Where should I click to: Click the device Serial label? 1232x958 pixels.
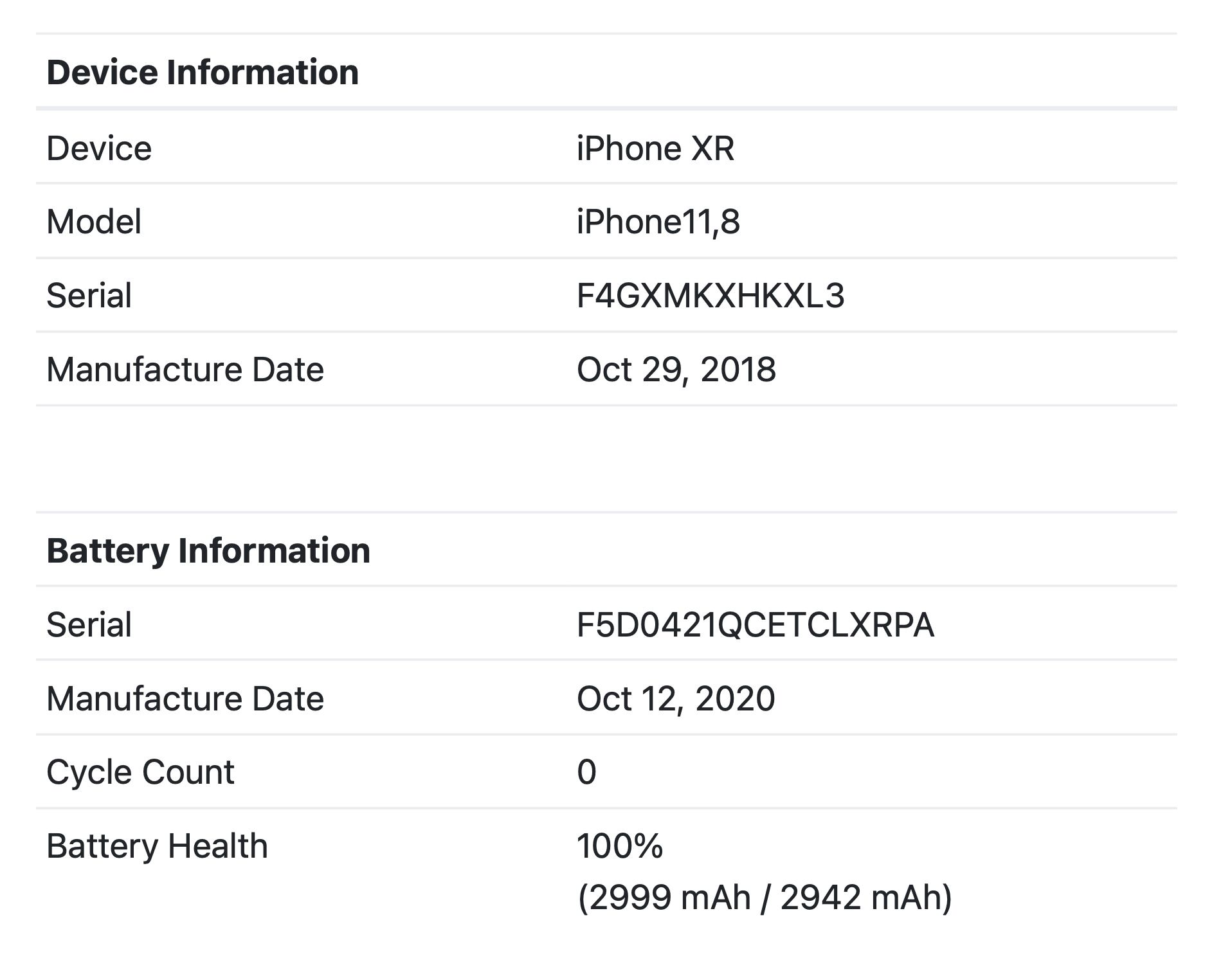tap(89, 296)
